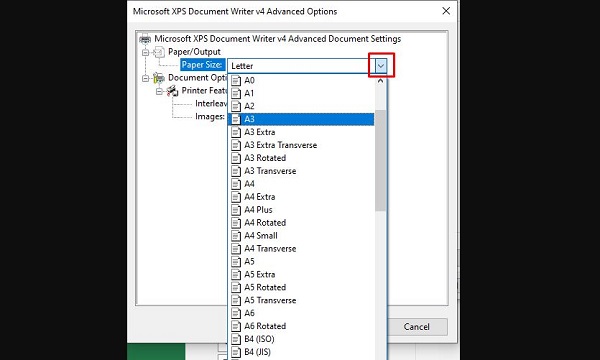Image resolution: width=600 pixels, height=360 pixels.
Task: Select A5 Rotated paper size
Action: click(x=301, y=287)
